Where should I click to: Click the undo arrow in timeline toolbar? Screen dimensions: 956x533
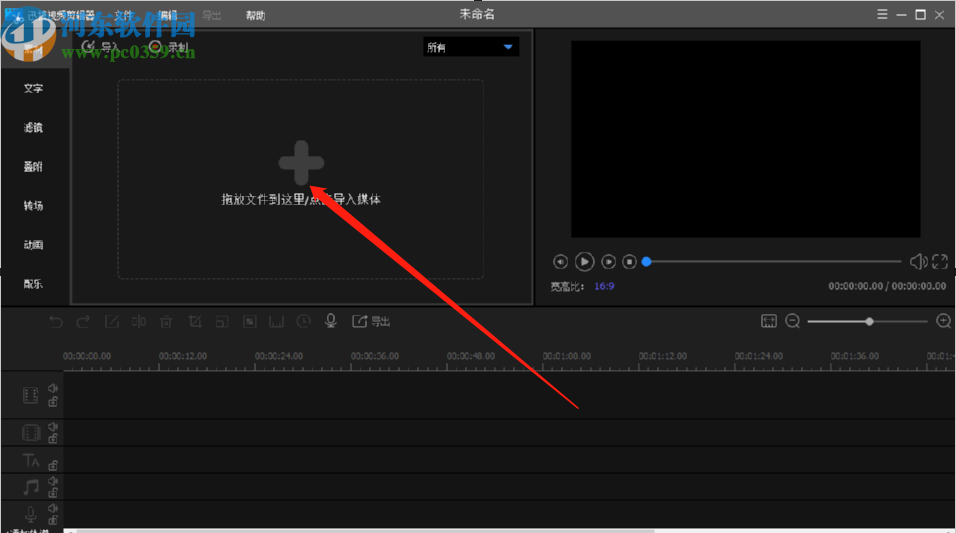55,321
